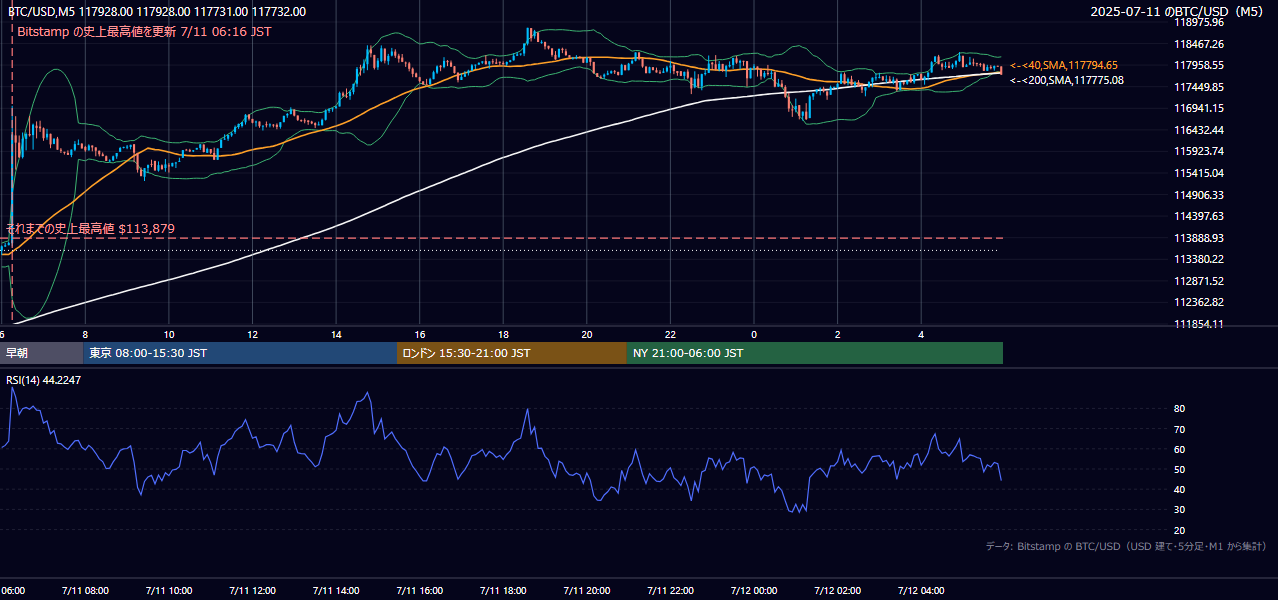The width and height of the screenshot is (1278, 600).
Task: Click the hour tick 8 under price chart
Action: [x=85, y=334]
